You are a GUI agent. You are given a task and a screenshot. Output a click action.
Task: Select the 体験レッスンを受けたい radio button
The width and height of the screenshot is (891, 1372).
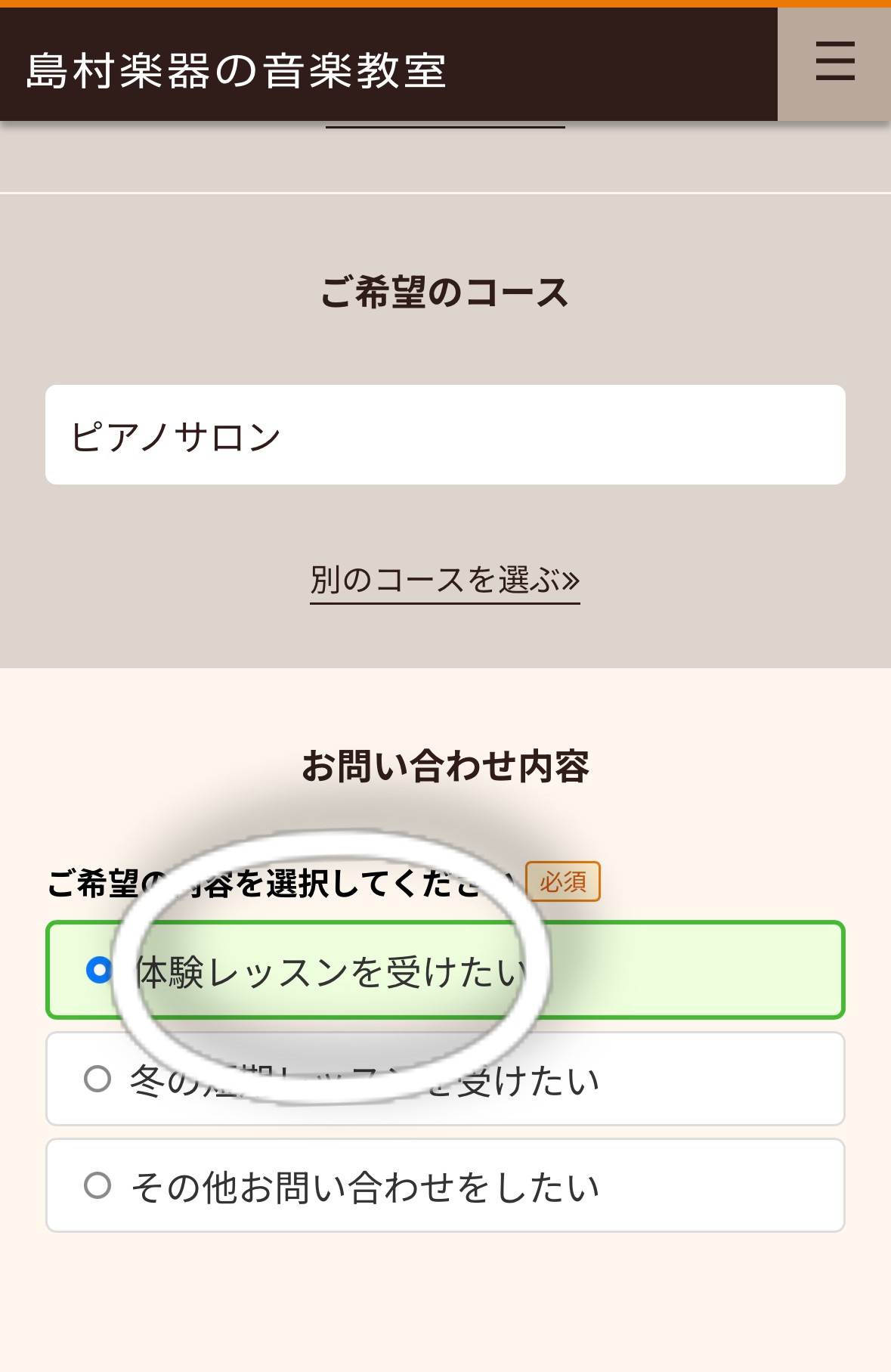99,970
